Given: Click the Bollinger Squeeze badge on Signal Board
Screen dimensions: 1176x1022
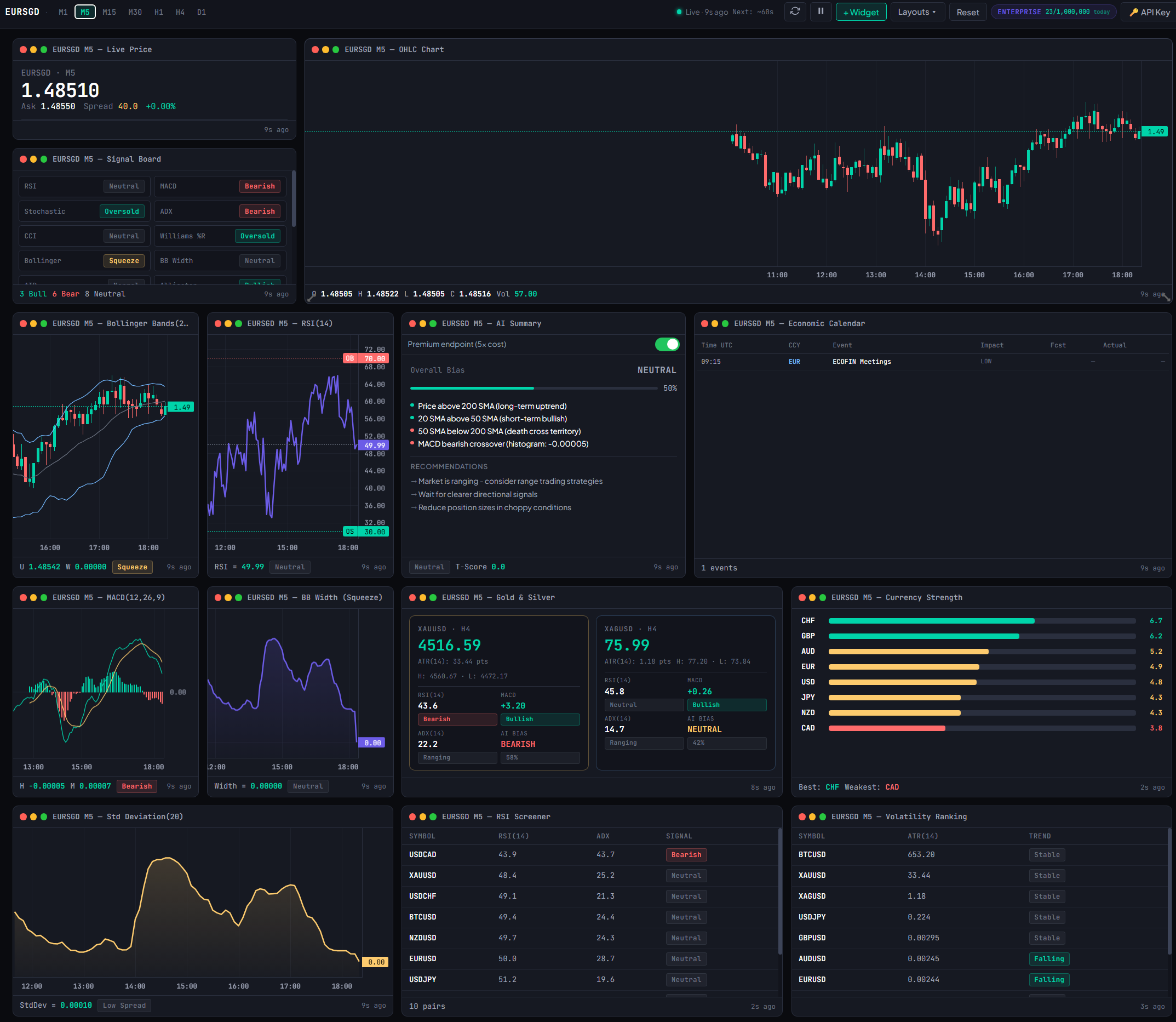Looking at the screenshot, I should pyautogui.click(x=124, y=261).
